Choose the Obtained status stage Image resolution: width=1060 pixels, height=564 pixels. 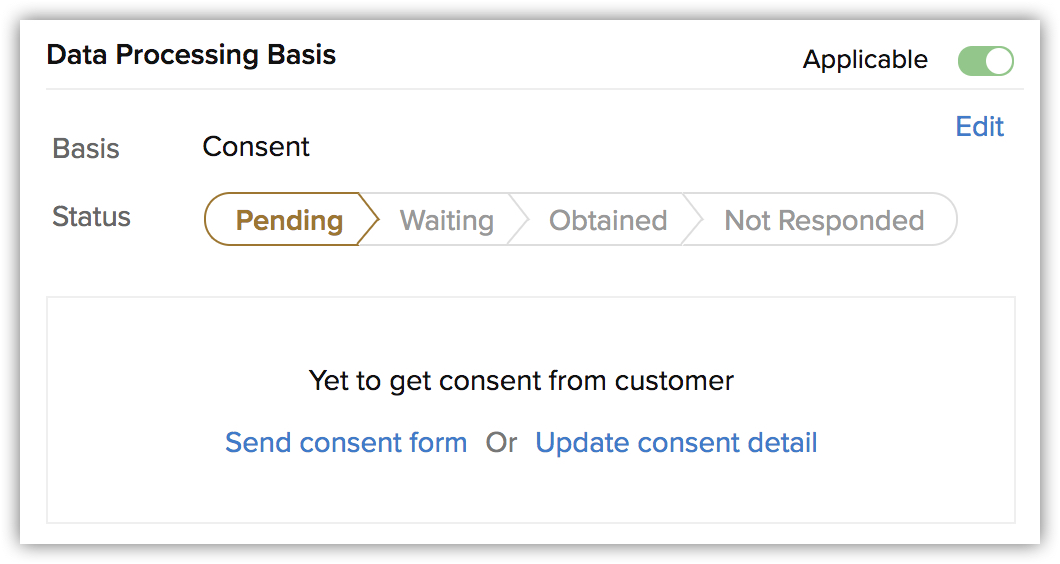coord(608,220)
